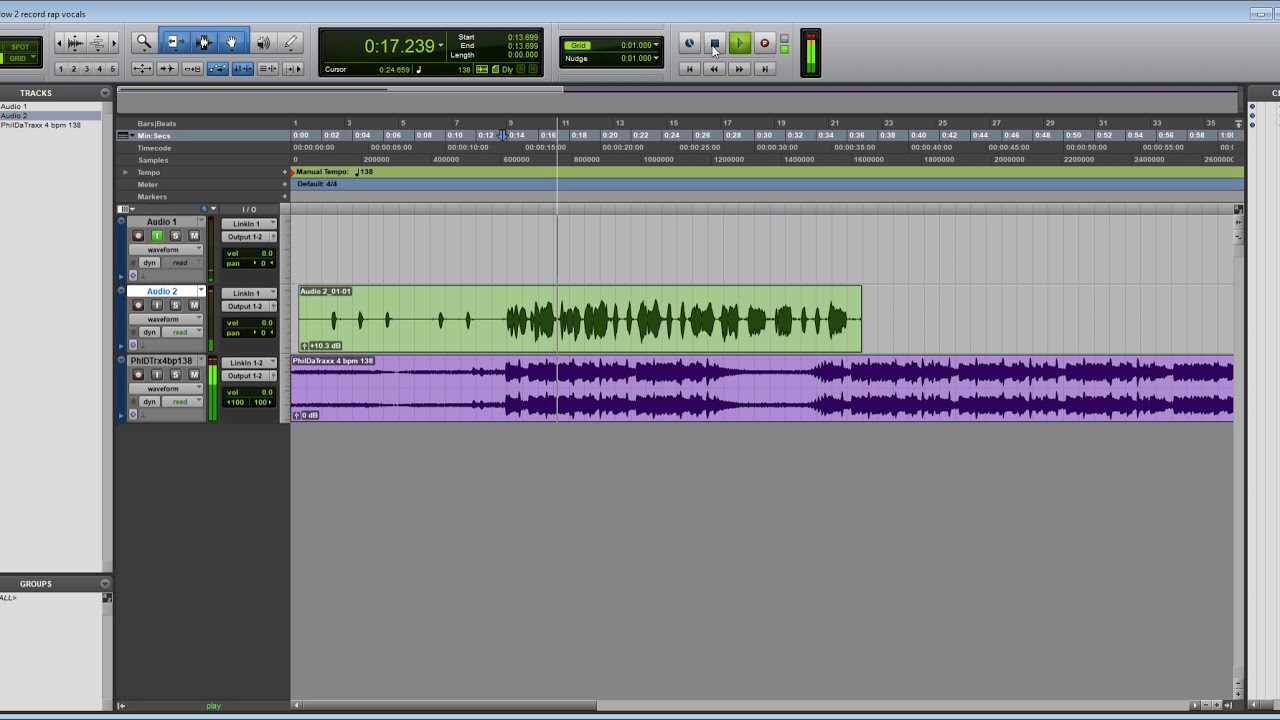This screenshot has width=1280, height=720.
Task: Mute the Audio 2 track
Action: (194, 305)
